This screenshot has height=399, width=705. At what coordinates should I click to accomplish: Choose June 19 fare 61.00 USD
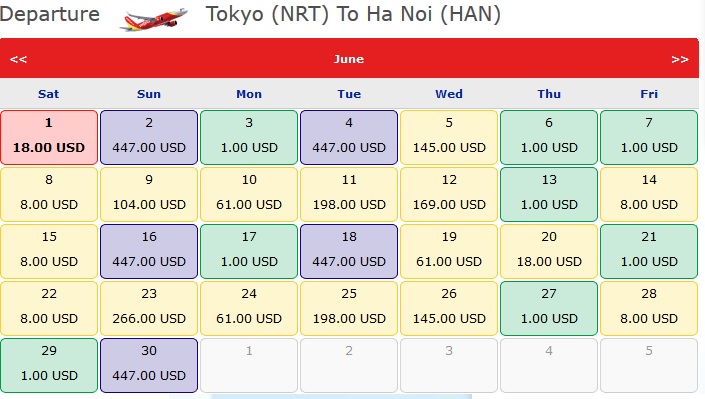449,251
